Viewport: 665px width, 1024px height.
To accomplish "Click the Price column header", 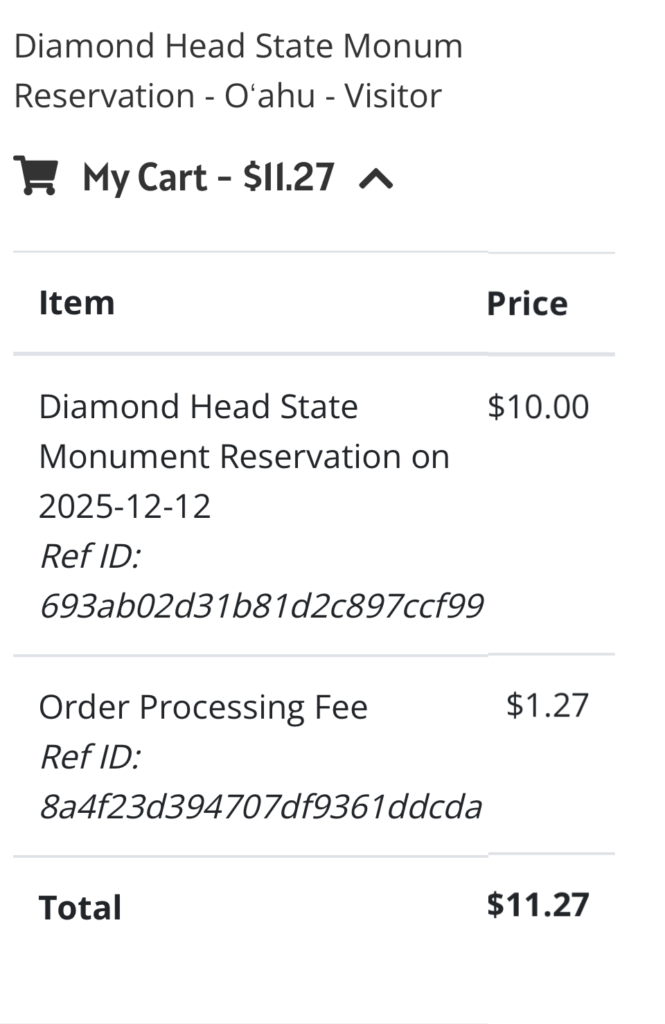I will tap(527, 304).
